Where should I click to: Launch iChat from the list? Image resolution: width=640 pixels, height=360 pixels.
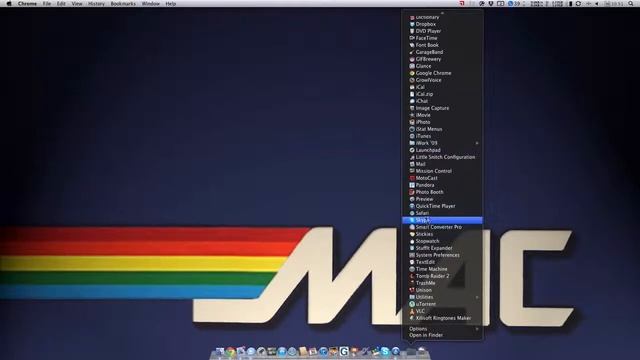click(442, 101)
